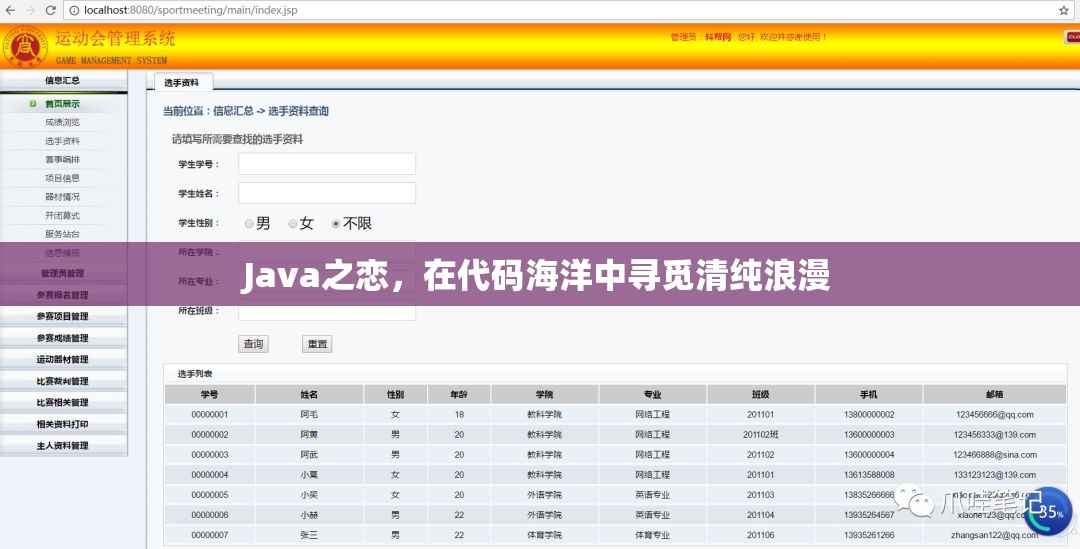Click the 体育专业 major cell
The height and width of the screenshot is (549, 1080).
click(652, 535)
